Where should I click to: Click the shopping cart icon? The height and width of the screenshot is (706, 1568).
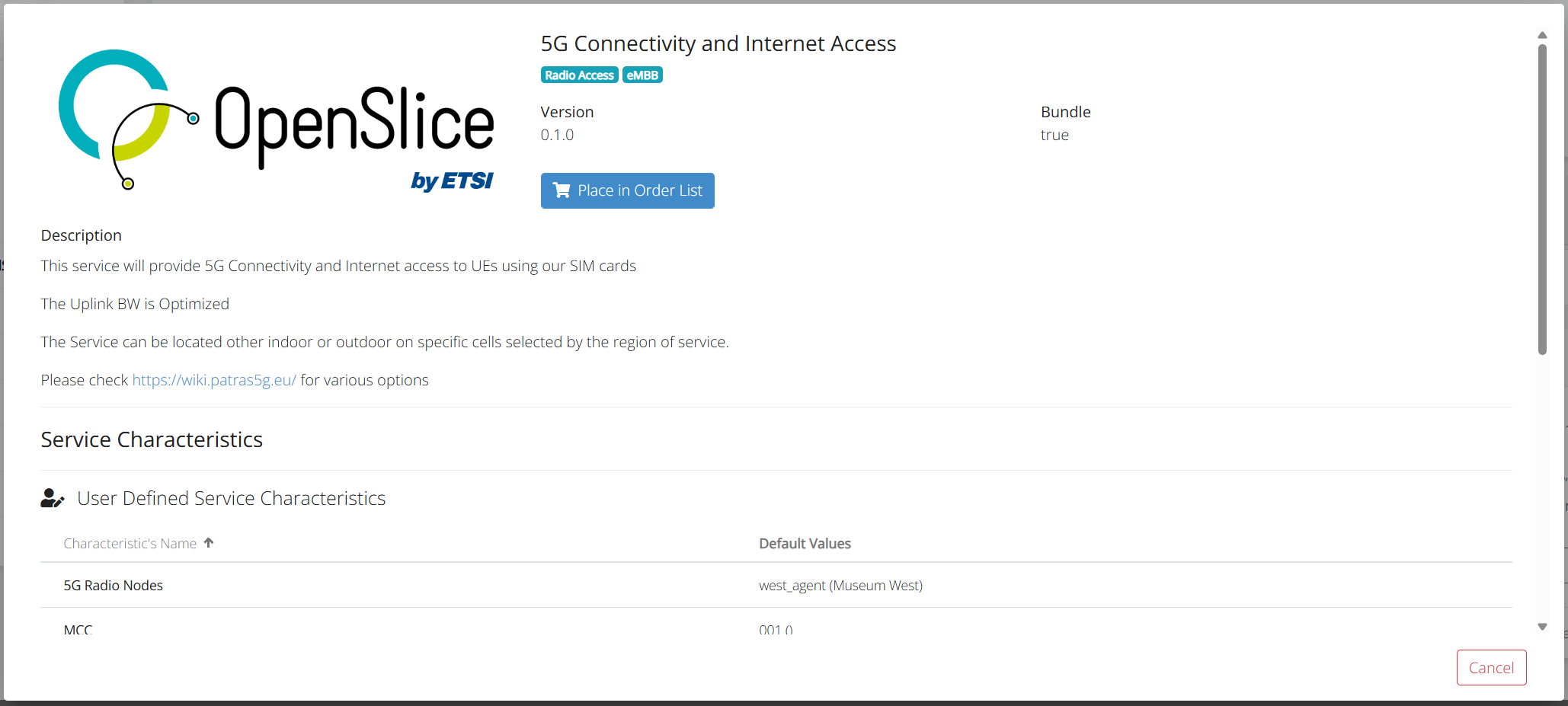click(562, 190)
